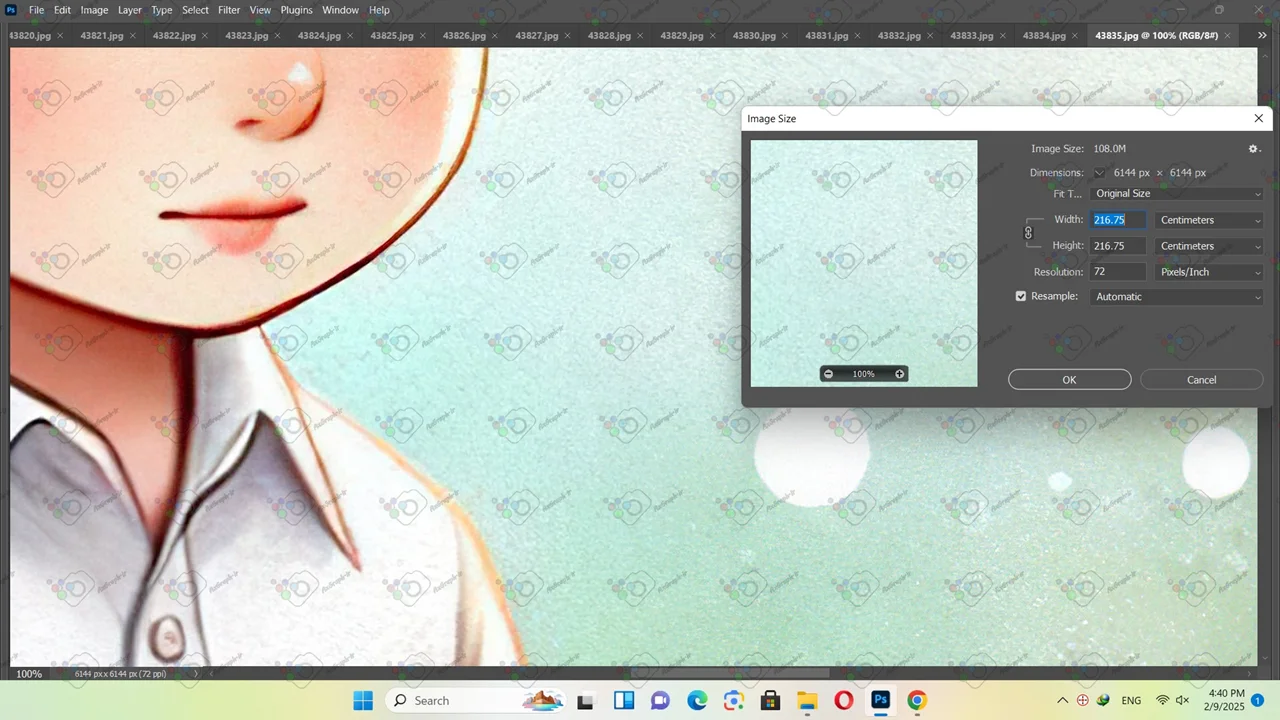The width and height of the screenshot is (1280, 720).
Task: Confirm with the OK button
Action: point(1069,380)
